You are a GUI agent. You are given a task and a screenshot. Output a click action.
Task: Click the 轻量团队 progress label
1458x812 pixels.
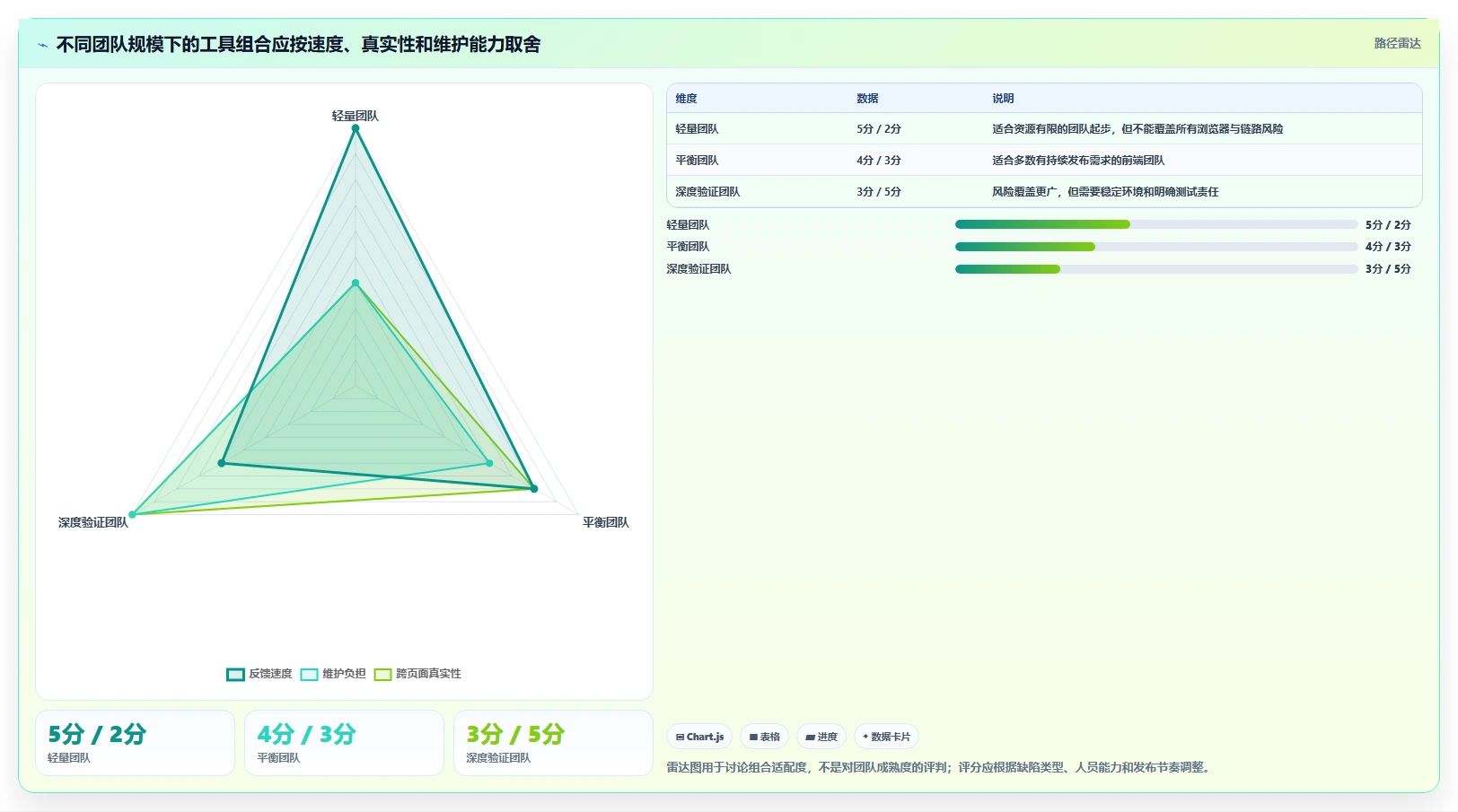click(x=688, y=225)
